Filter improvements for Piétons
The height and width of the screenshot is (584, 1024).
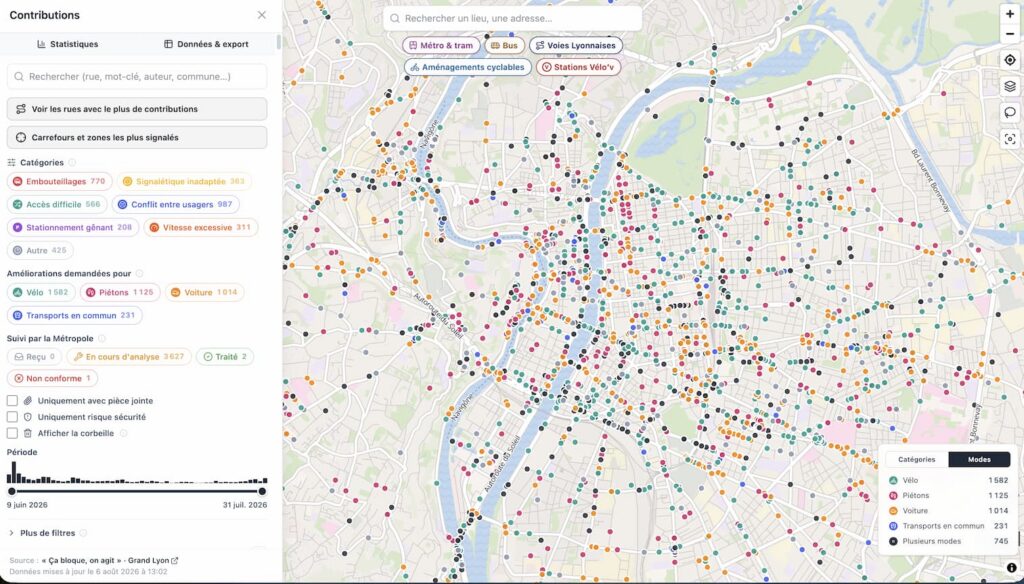[x=120, y=293]
